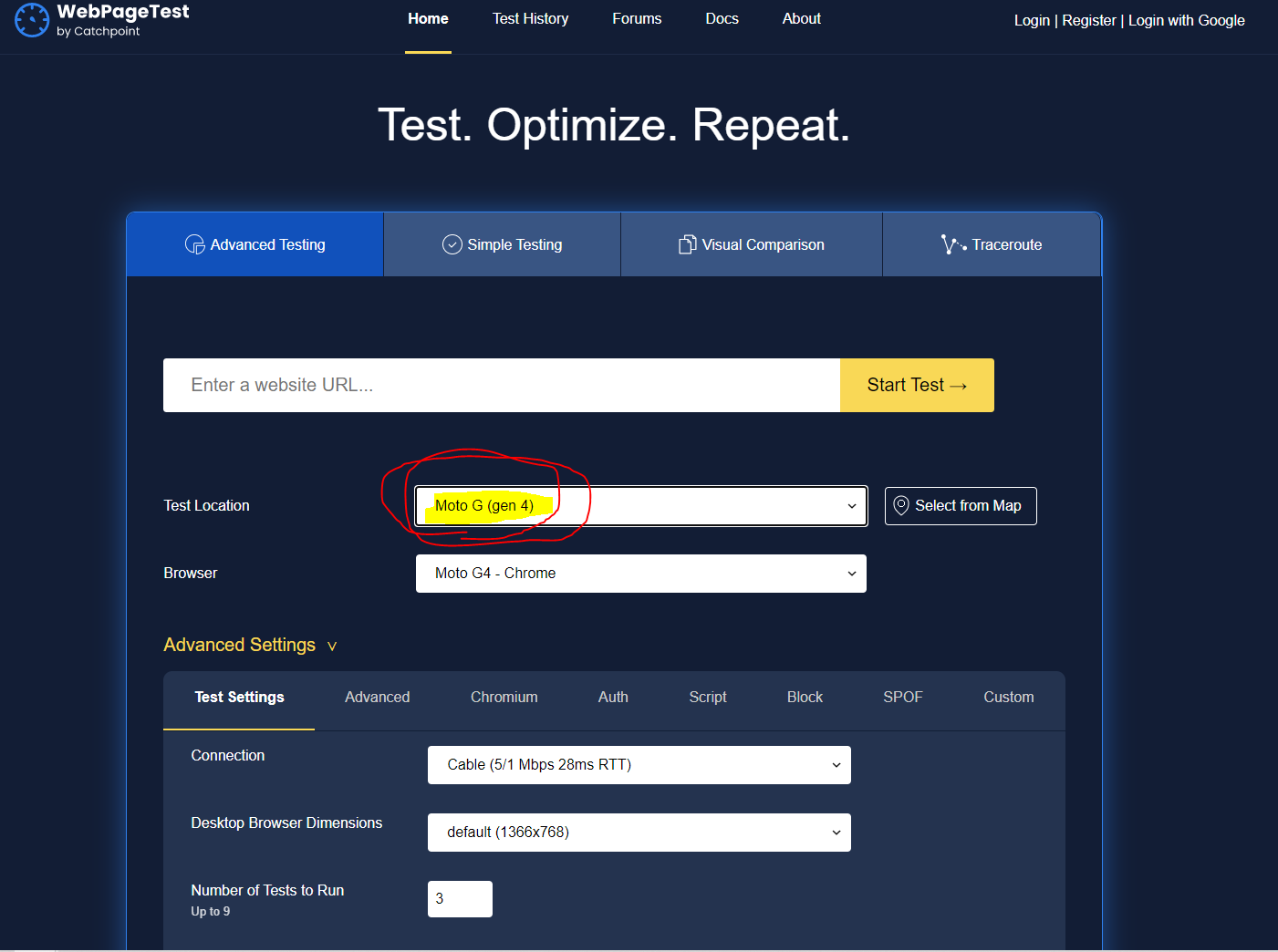Click the 'Test. Optimize. Repeat.' heading
Image resolution: width=1278 pixels, height=952 pixels.
[x=614, y=125]
